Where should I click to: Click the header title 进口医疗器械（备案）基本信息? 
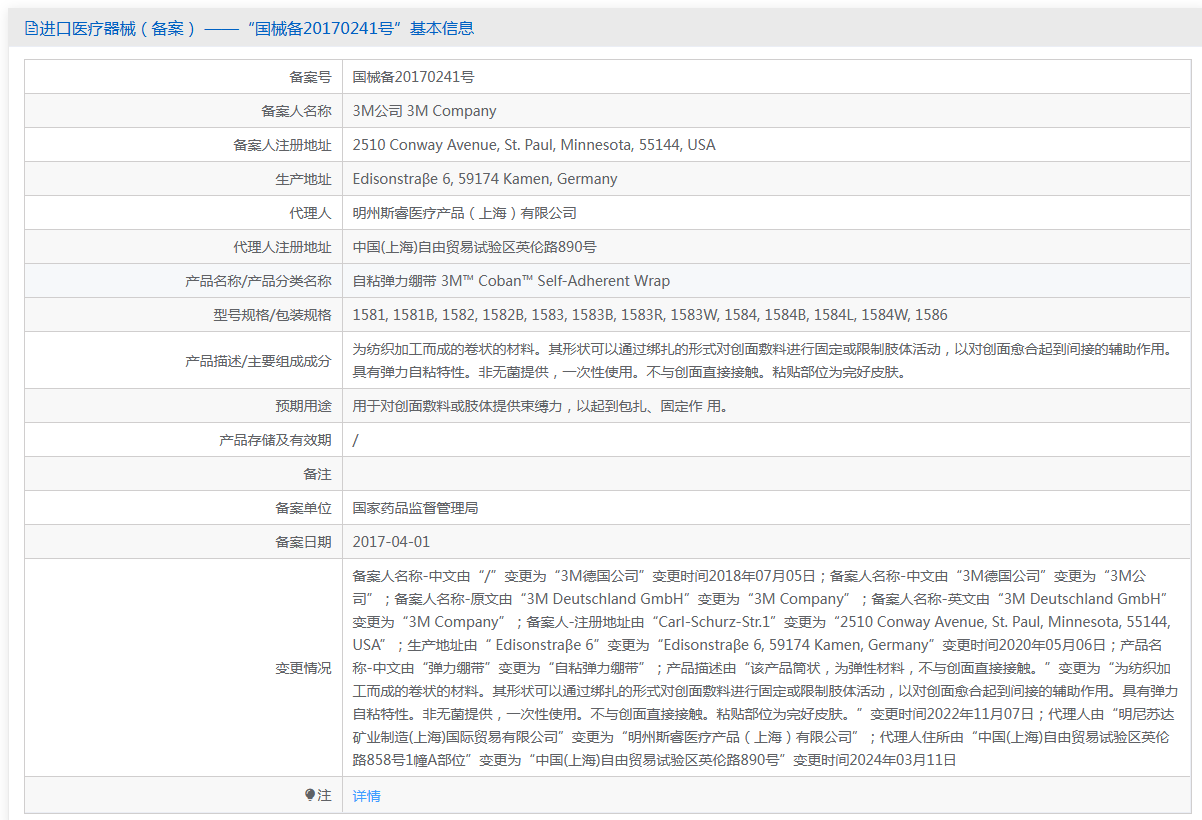tap(249, 28)
